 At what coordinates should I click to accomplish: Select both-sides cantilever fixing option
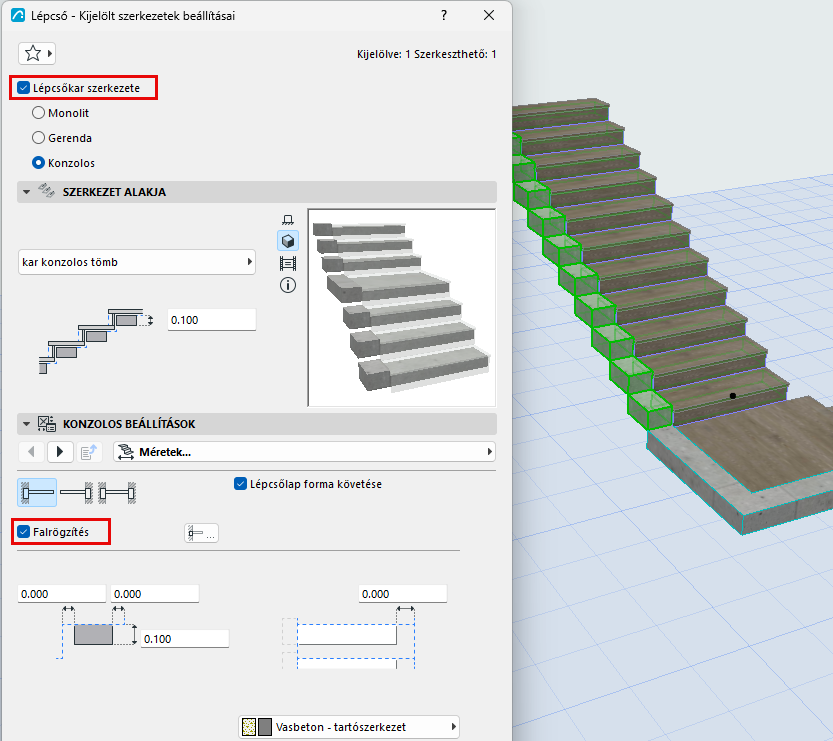(117, 492)
